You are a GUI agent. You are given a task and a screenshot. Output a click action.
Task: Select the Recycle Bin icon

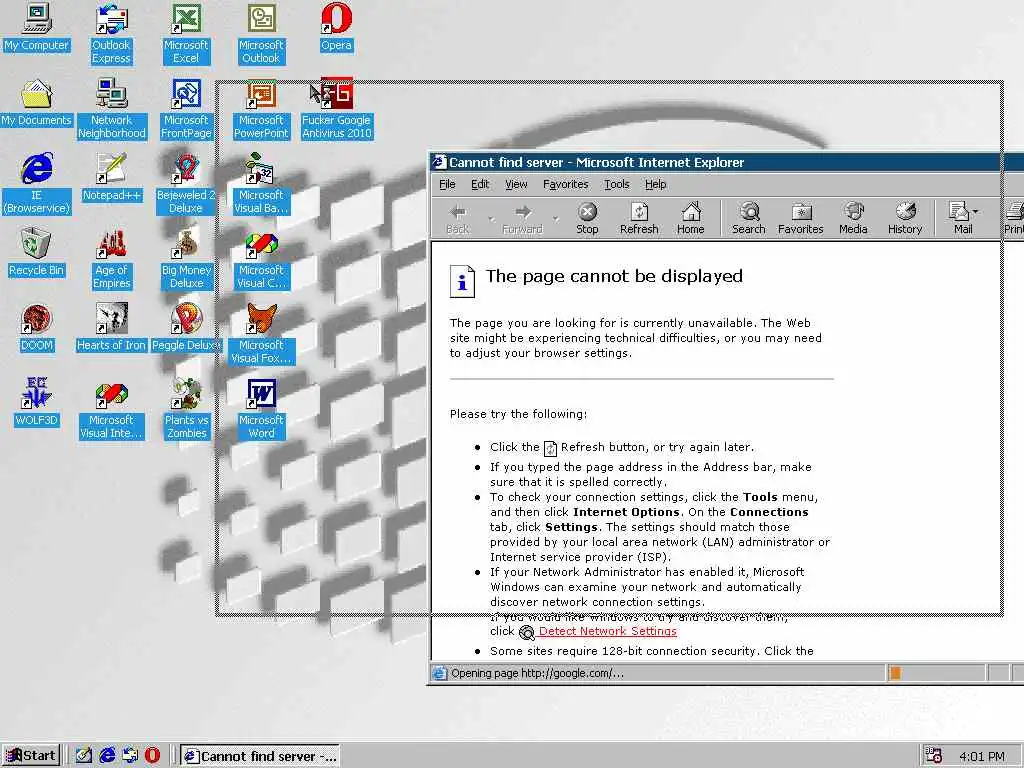point(37,252)
